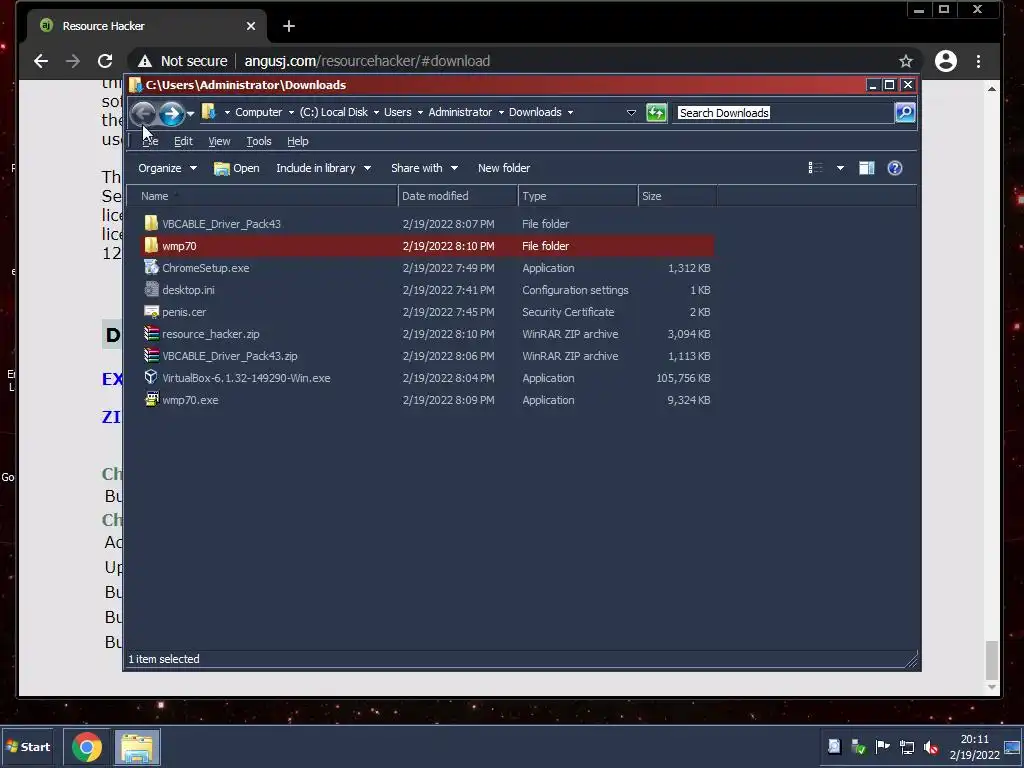Click Users breadcrumb segment

coord(398,112)
